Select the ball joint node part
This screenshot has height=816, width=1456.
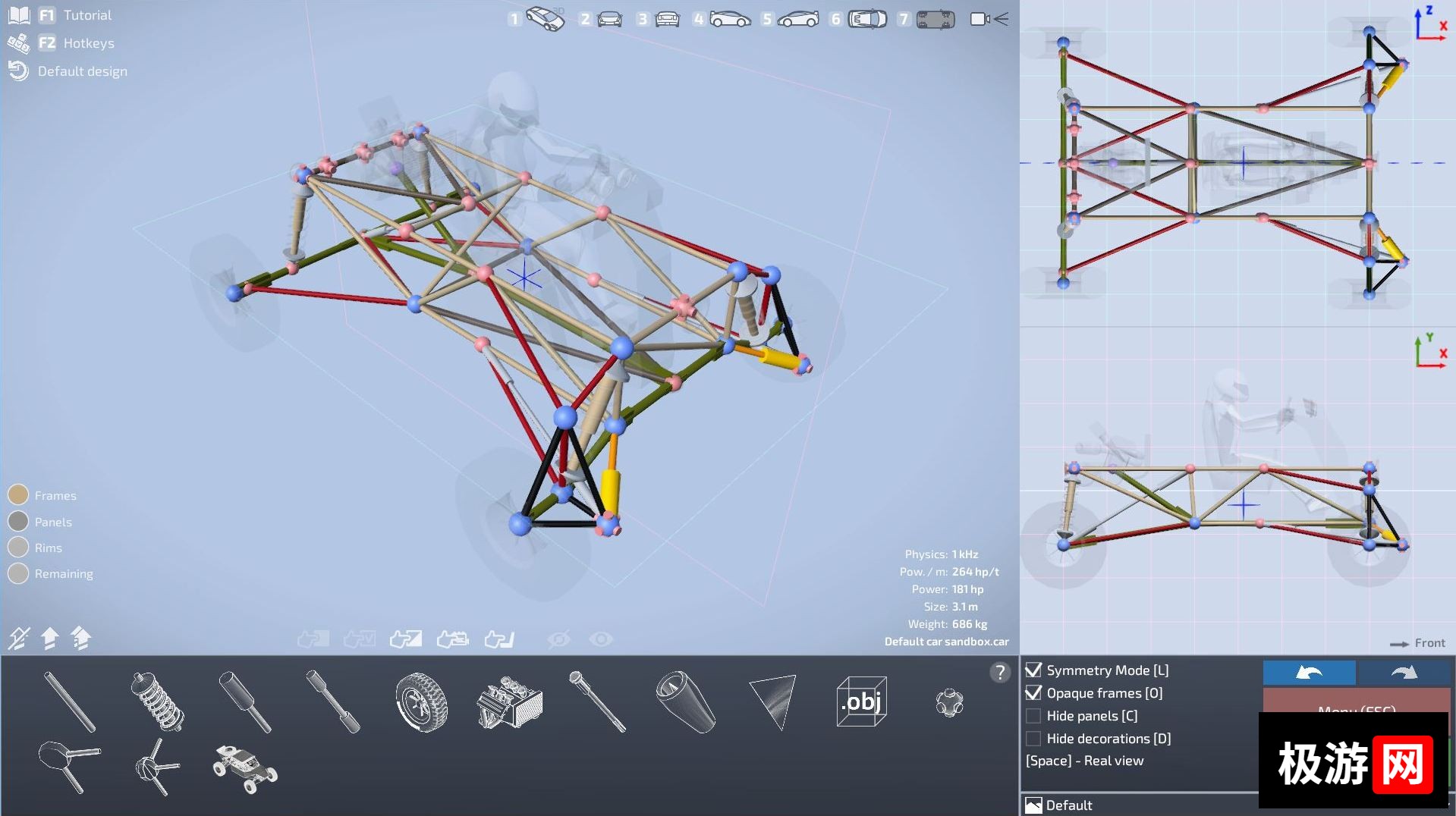click(x=949, y=703)
